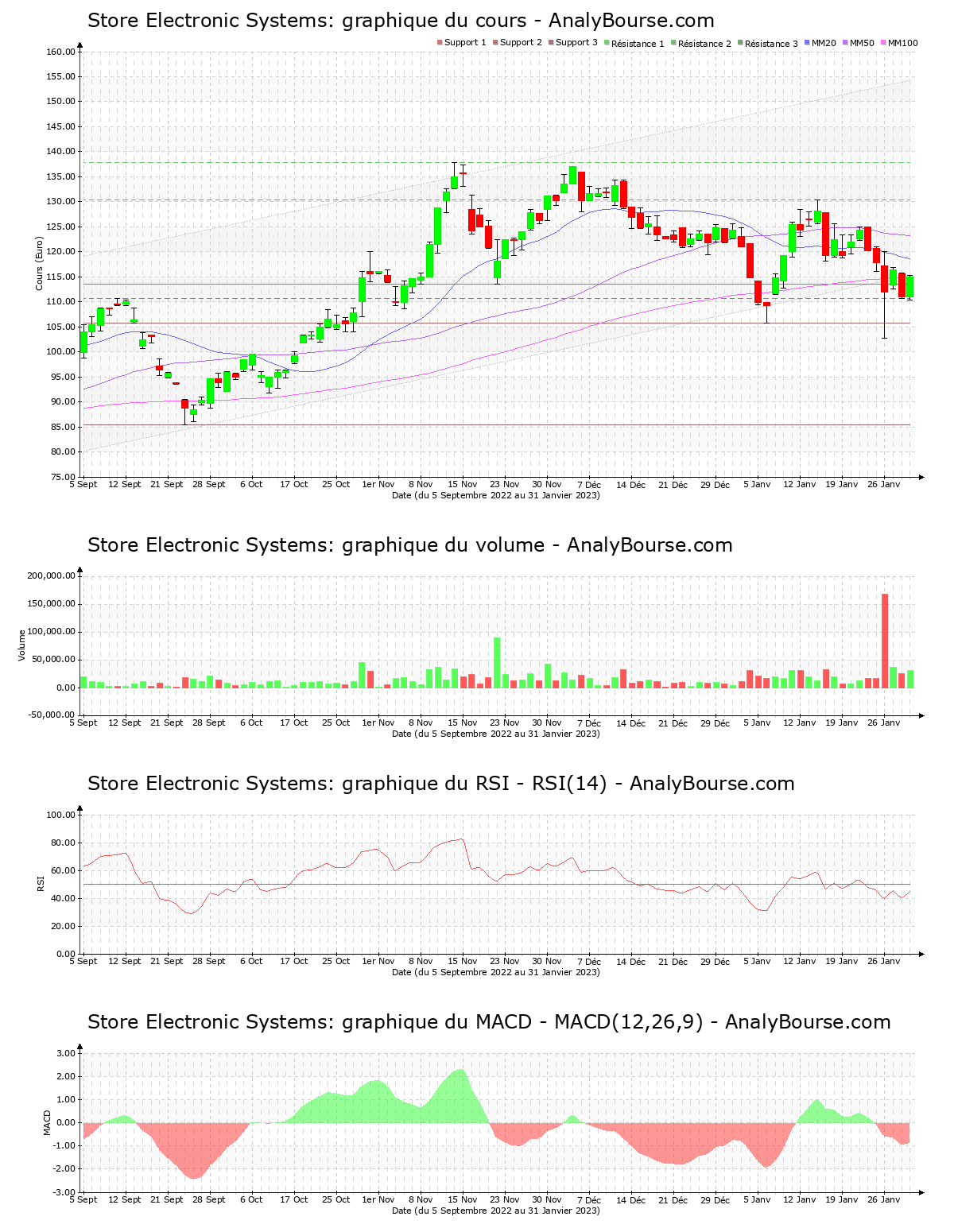Click the 3.00 tick on the MACD axis
Viewport: 954px width, 1232px height.
tap(67, 1053)
